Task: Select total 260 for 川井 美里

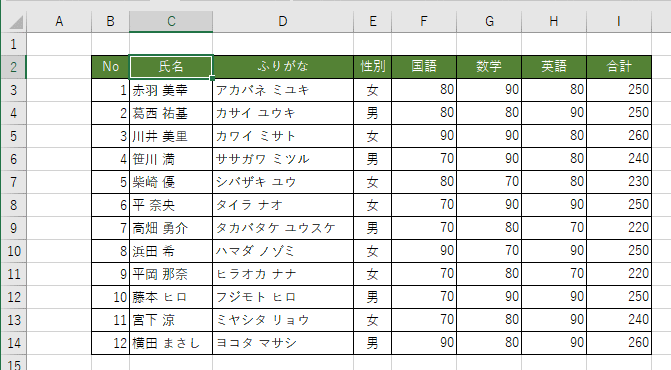Action: pos(619,136)
